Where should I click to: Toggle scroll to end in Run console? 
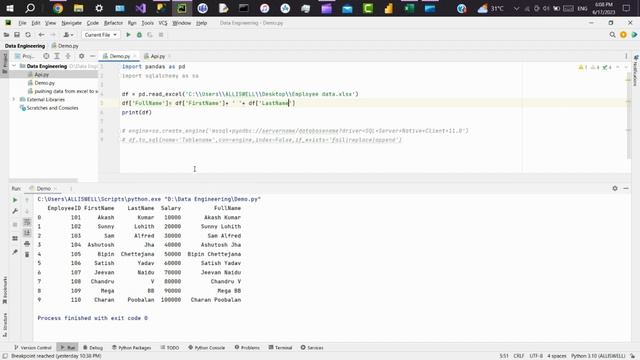(x=27, y=233)
